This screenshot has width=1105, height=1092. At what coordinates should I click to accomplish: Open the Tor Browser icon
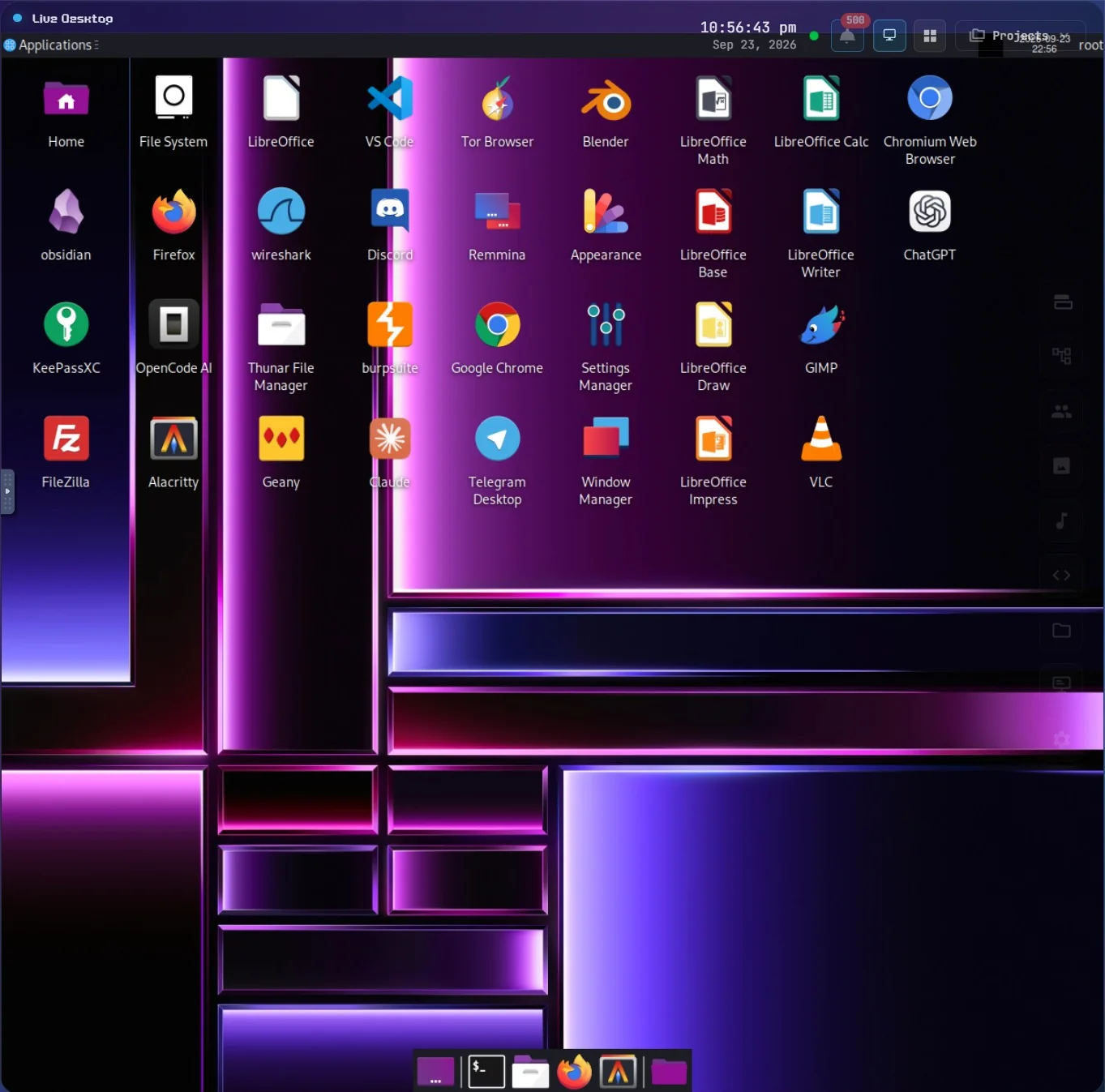(498, 101)
